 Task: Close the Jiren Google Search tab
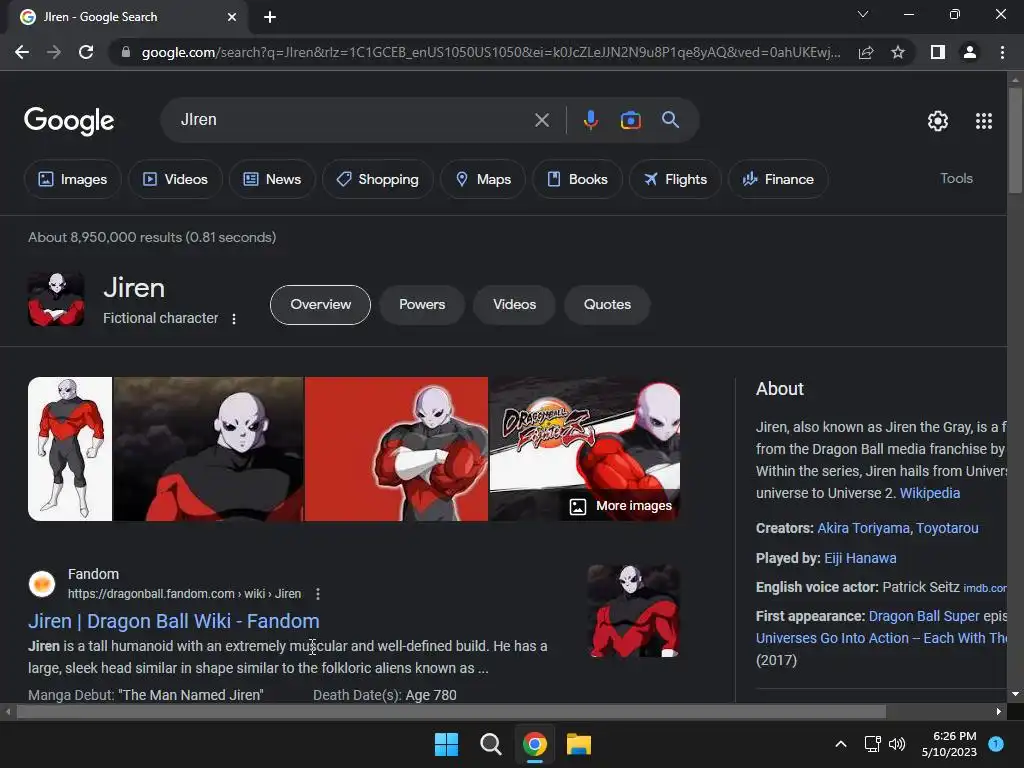232,17
